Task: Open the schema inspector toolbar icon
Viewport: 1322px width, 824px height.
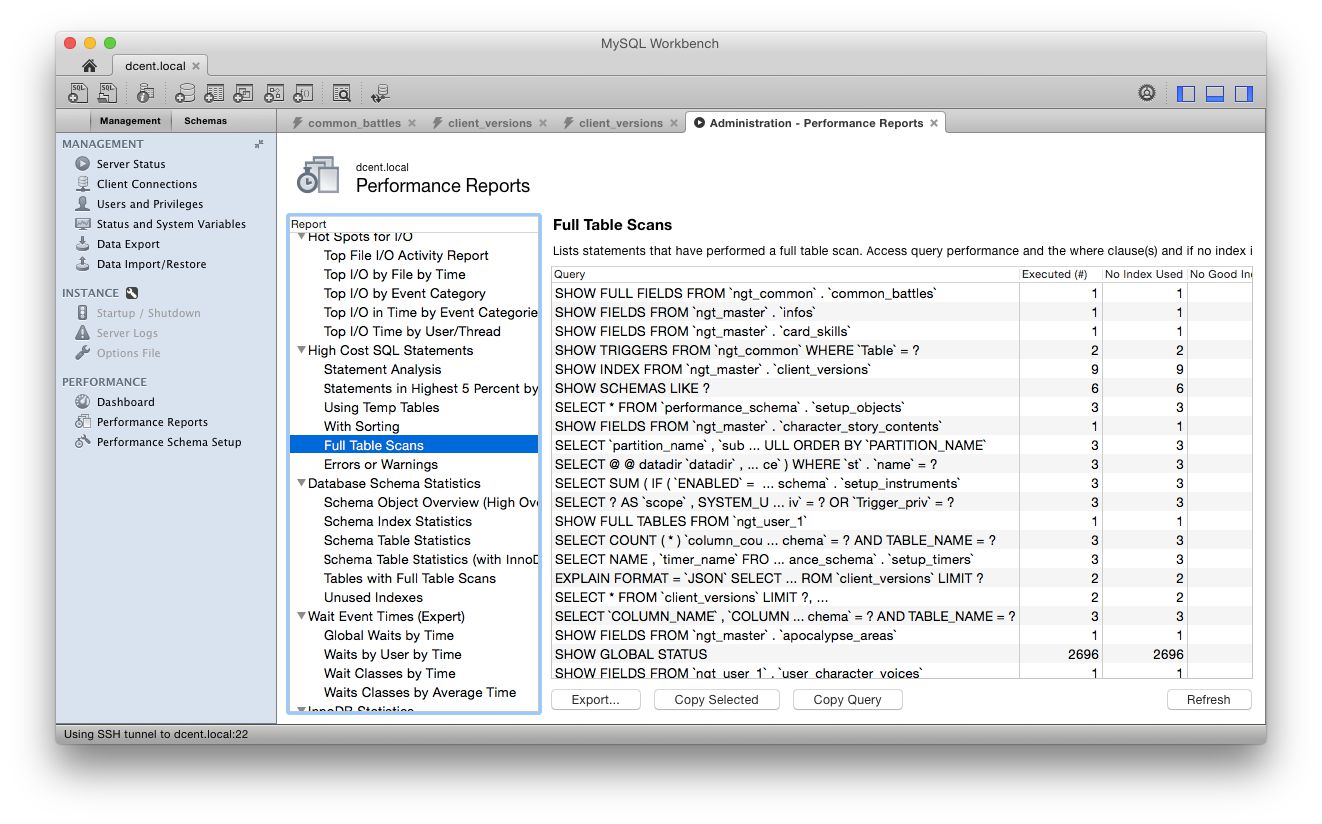Action: click(x=145, y=93)
